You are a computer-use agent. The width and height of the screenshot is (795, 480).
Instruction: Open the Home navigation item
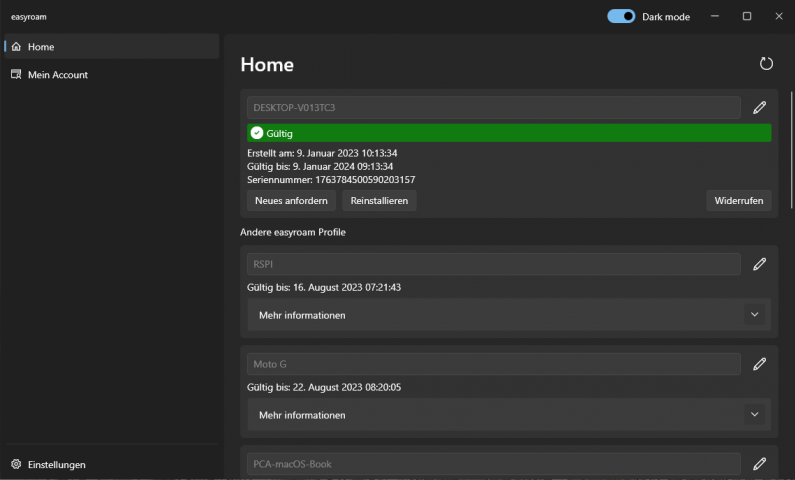pyautogui.click(x=112, y=47)
